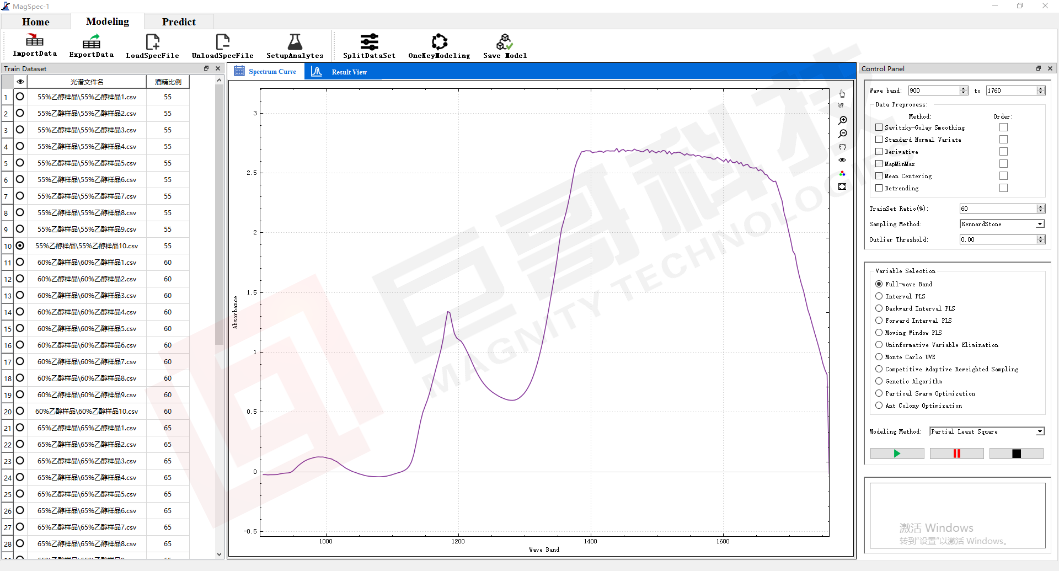1059x571 pixels.
Task: Switch to the Spectrum Curve tab
Action: tap(266, 71)
